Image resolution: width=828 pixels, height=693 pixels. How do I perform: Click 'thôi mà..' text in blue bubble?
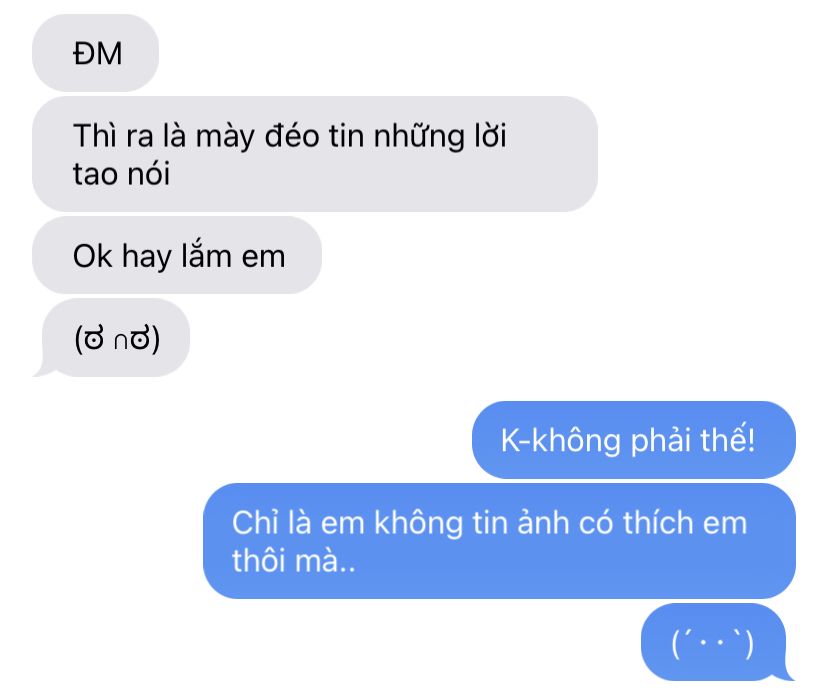click(x=294, y=560)
